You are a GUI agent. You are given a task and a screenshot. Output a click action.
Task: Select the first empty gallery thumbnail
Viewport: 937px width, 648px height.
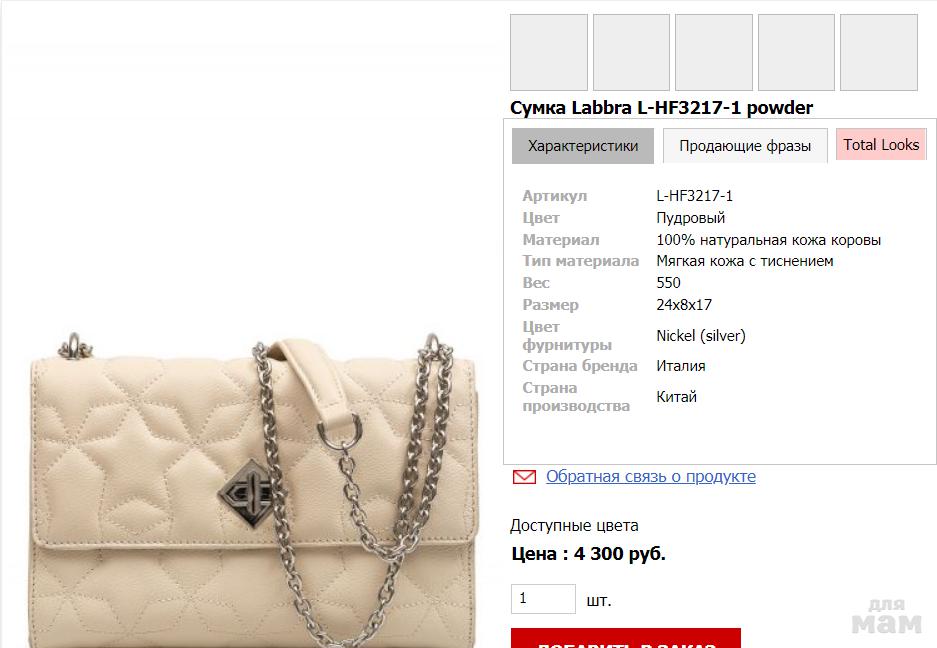click(549, 53)
